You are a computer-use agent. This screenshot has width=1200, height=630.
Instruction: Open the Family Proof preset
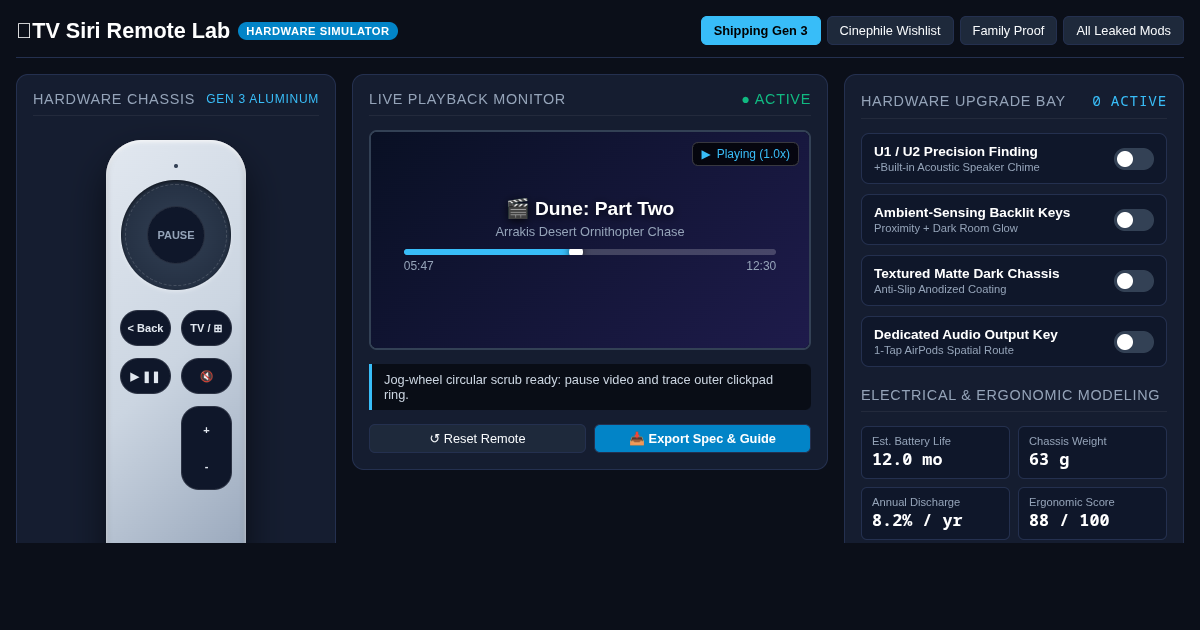1008,30
